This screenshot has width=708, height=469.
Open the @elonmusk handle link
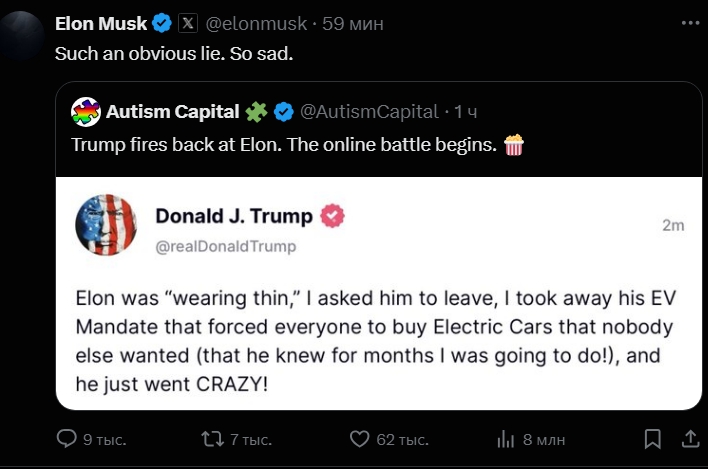pos(250,23)
